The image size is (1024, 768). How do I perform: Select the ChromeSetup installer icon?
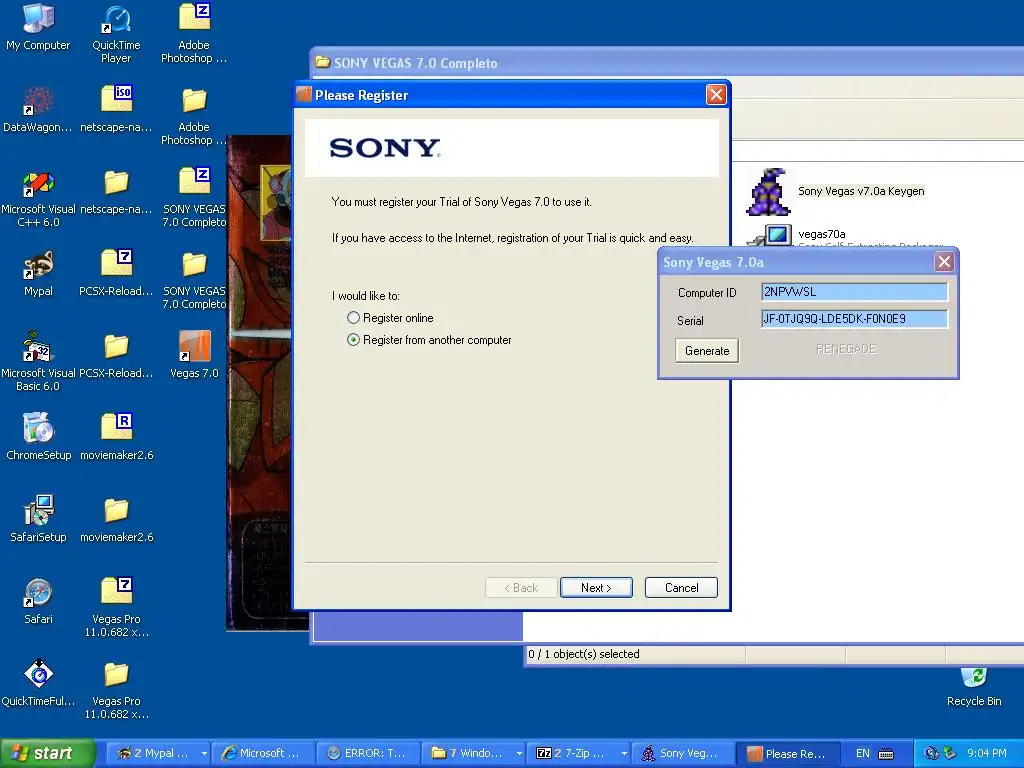pos(38,436)
